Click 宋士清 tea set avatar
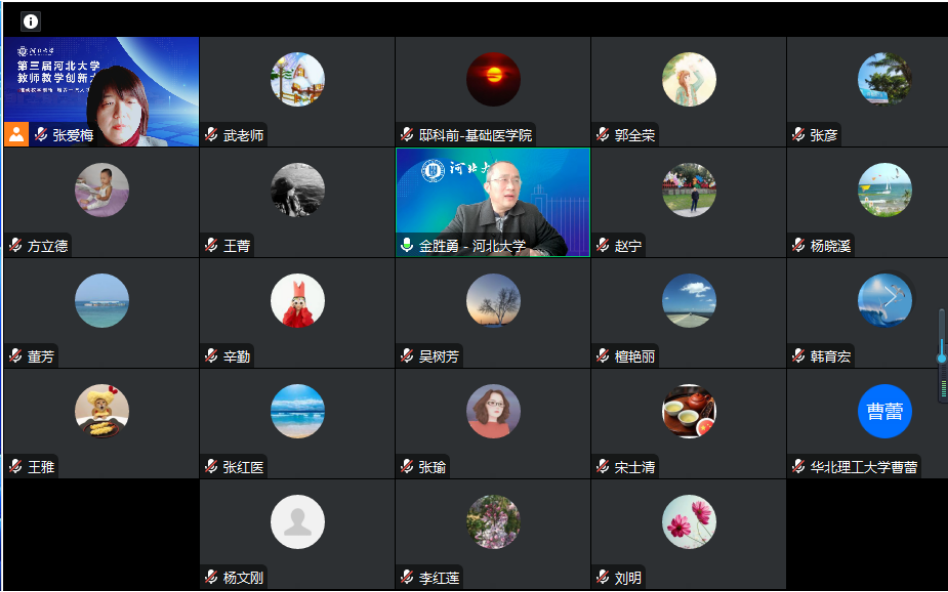This screenshot has width=948, height=592. [689, 411]
